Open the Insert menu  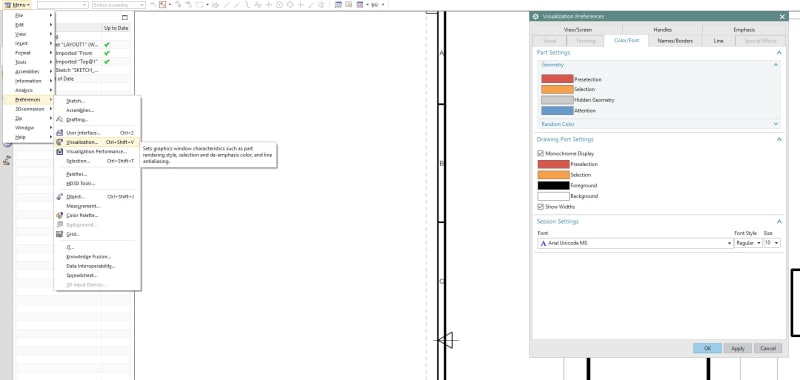pos(29,43)
